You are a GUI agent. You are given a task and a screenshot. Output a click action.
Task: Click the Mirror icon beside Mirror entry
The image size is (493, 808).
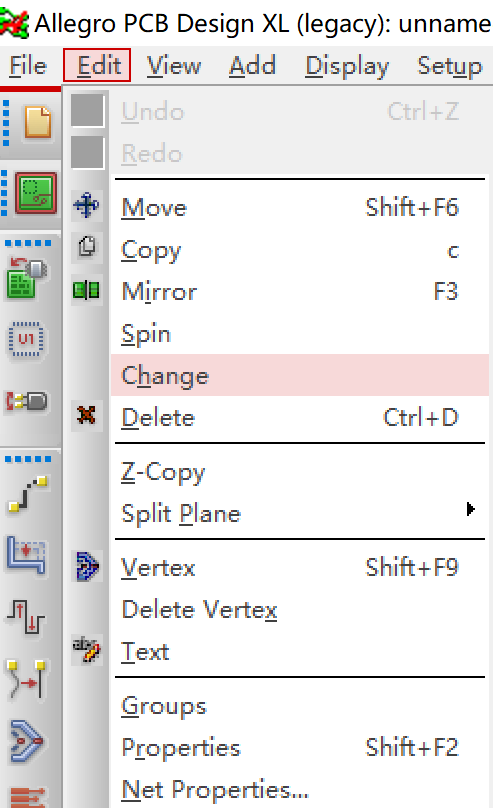pos(86,290)
